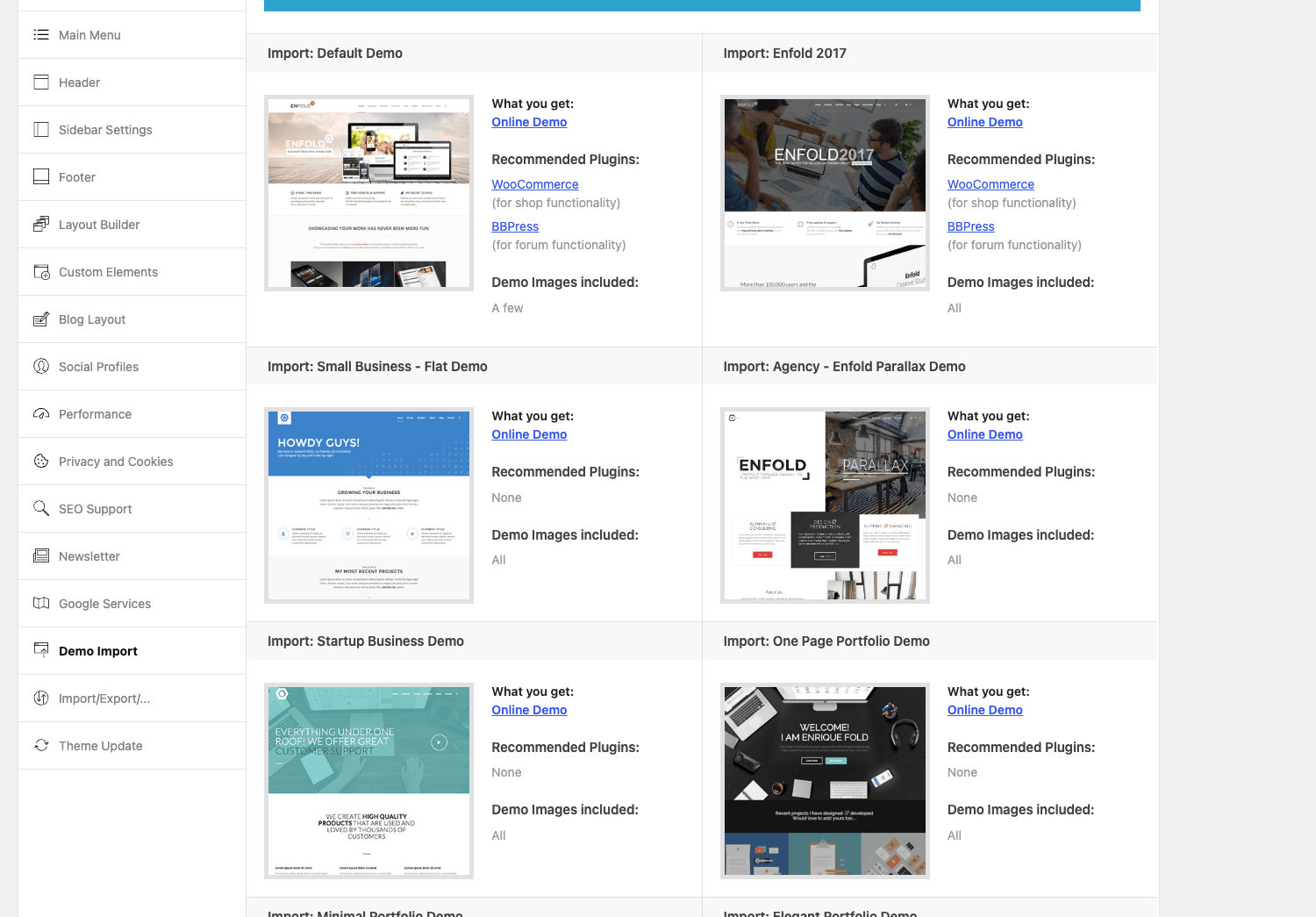The height and width of the screenshot is (917, 1316).
Task: Open WooCommerce link under Default Demo
Action: [x=535, y=184]
